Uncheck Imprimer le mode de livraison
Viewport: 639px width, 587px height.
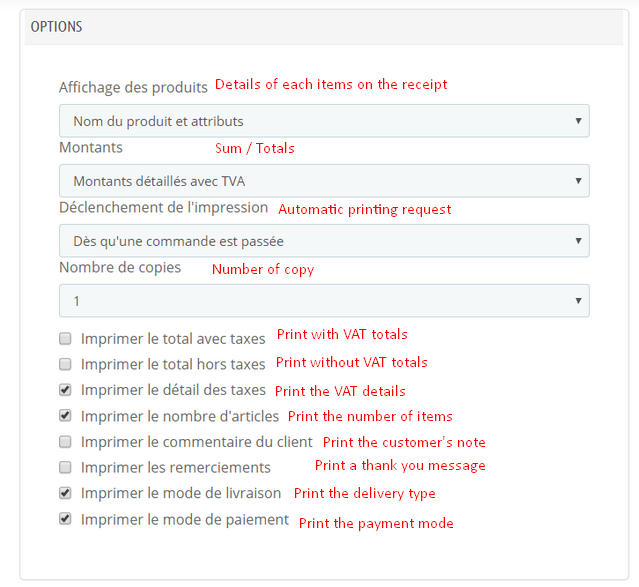click(x=65, y=493)
